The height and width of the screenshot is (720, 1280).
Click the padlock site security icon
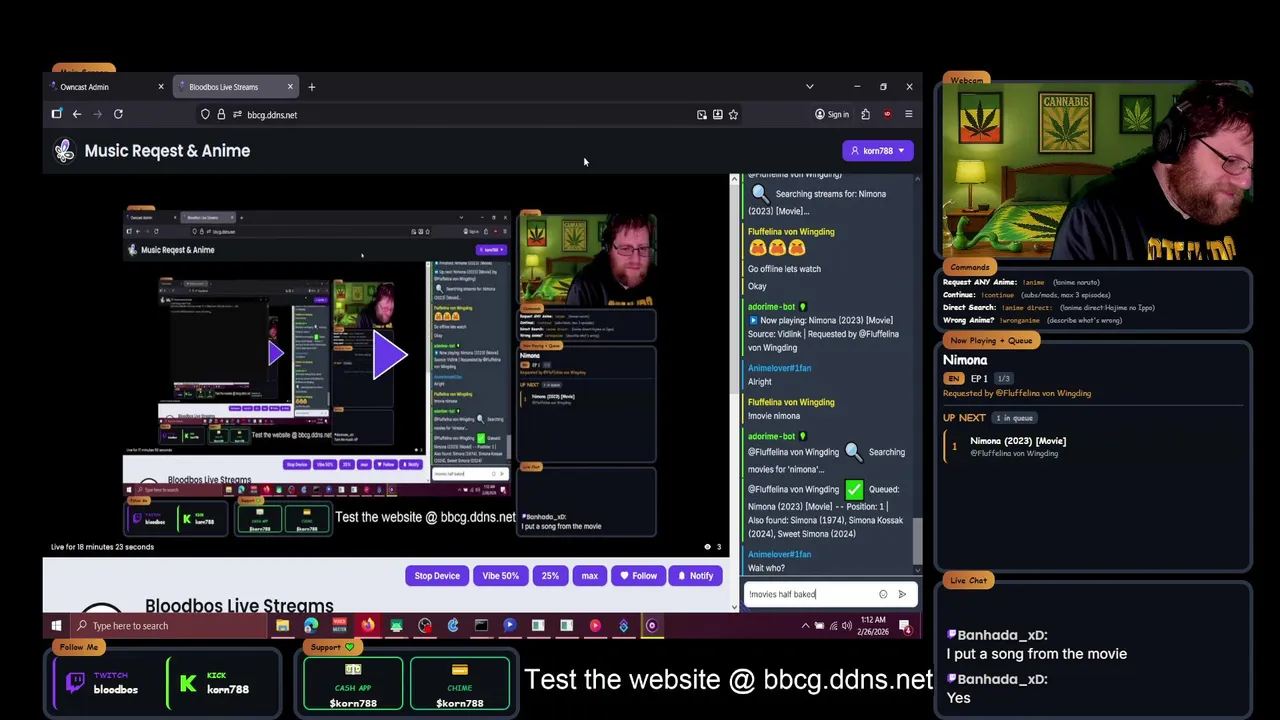pyautogui.click(x=221, y=114)
